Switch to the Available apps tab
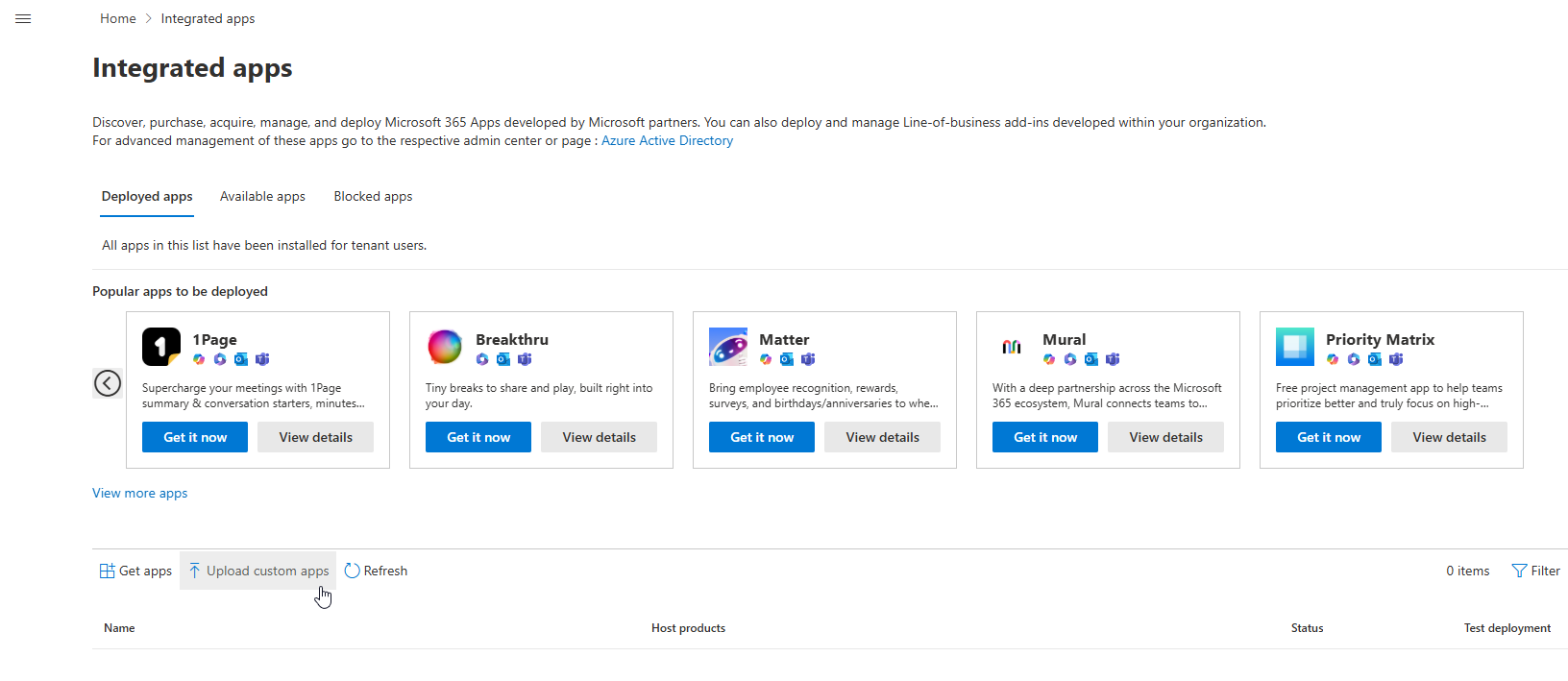The width and height of the screenshot is (1568, 681). (262, 196)
